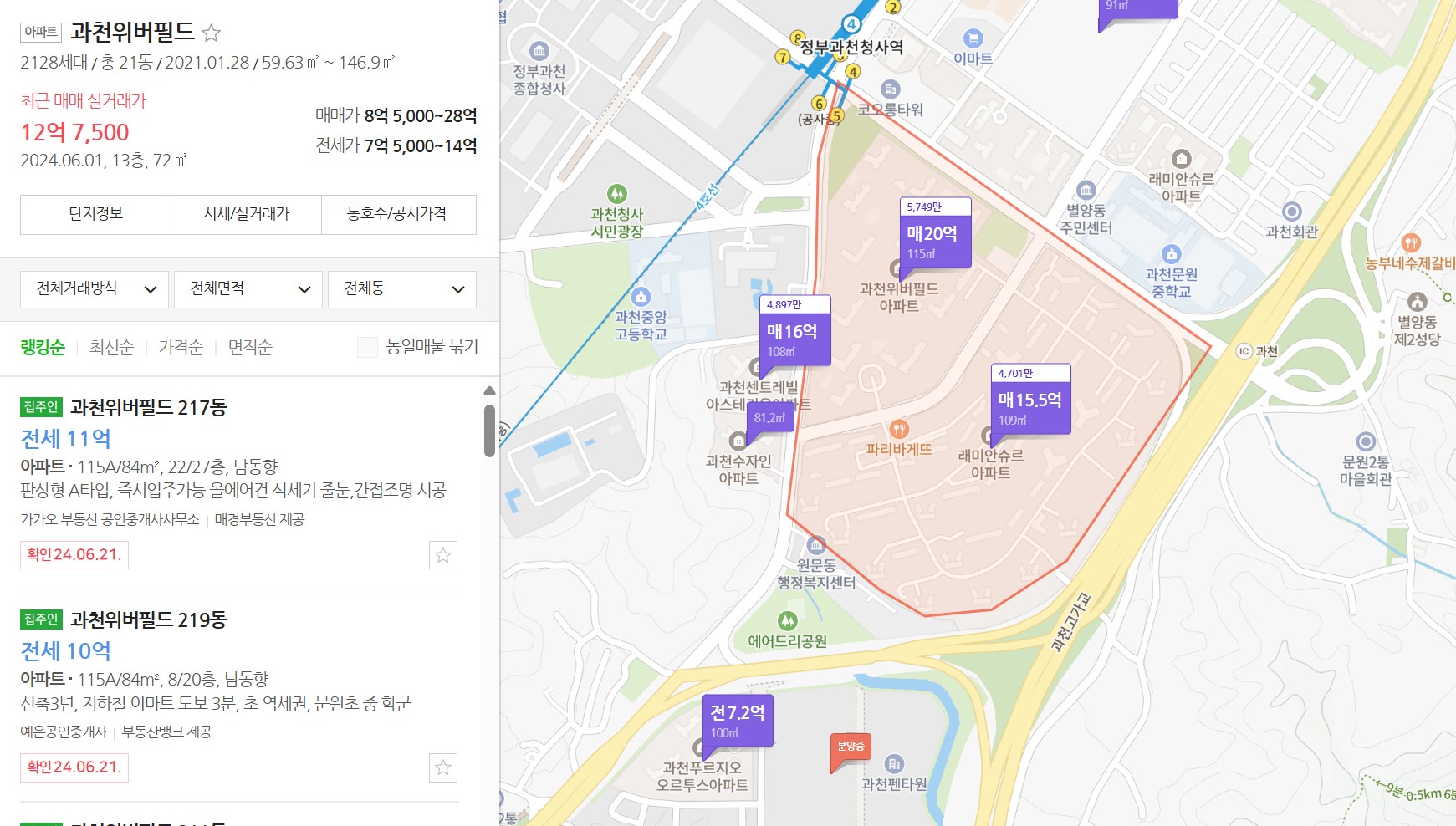Switch to the 시세/실거래가 tab
The height and width of the screenshot is (826, 1456).
pyautogui.click(x=247, y=214)
